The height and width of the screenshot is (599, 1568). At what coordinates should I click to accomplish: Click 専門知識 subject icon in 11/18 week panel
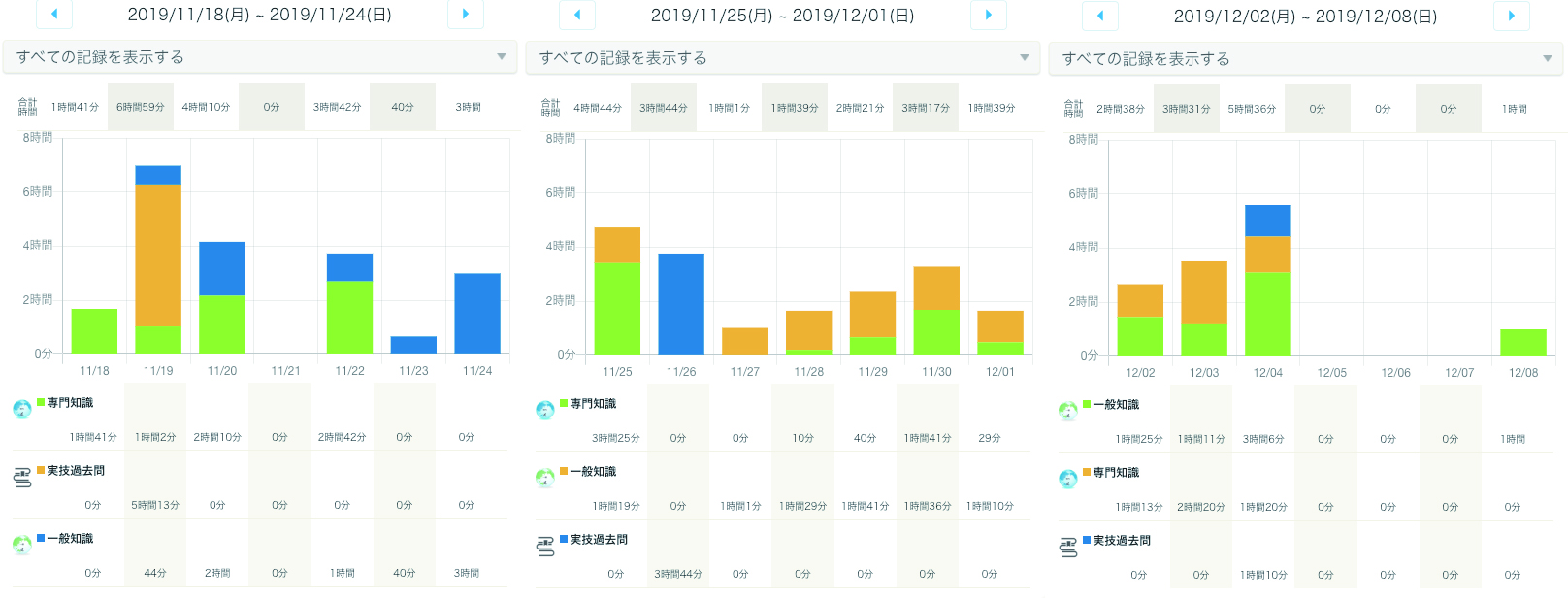point(22,409)
